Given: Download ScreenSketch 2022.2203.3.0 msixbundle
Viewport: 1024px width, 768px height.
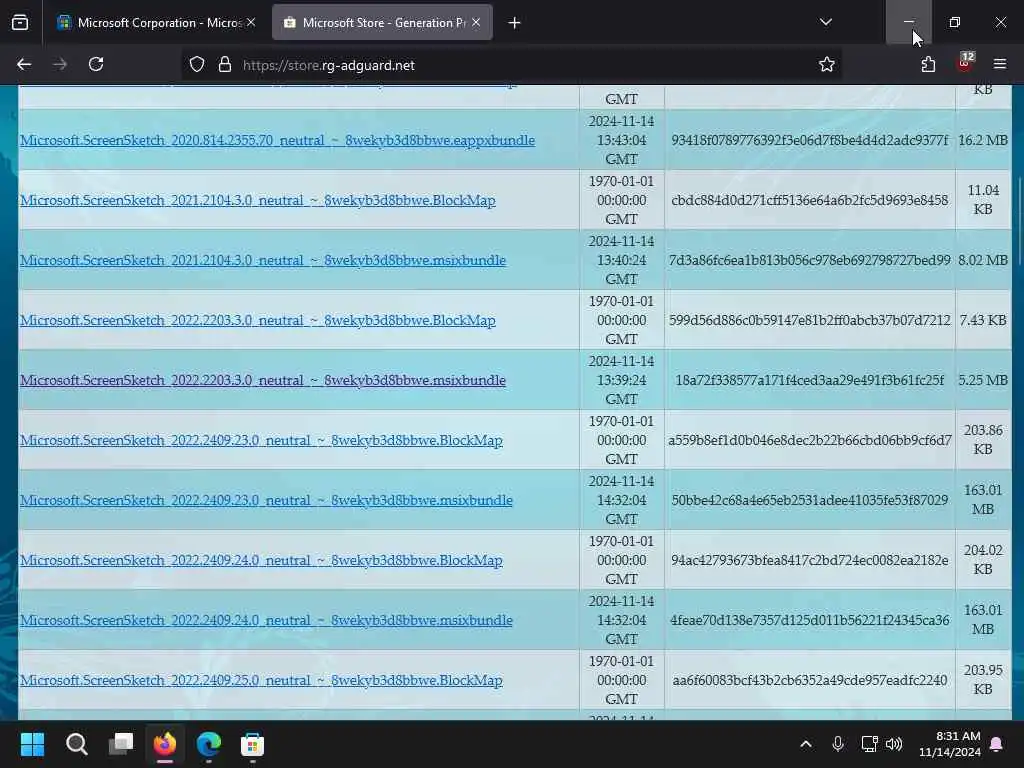Looking at the screenshot, I should point(263,380).
